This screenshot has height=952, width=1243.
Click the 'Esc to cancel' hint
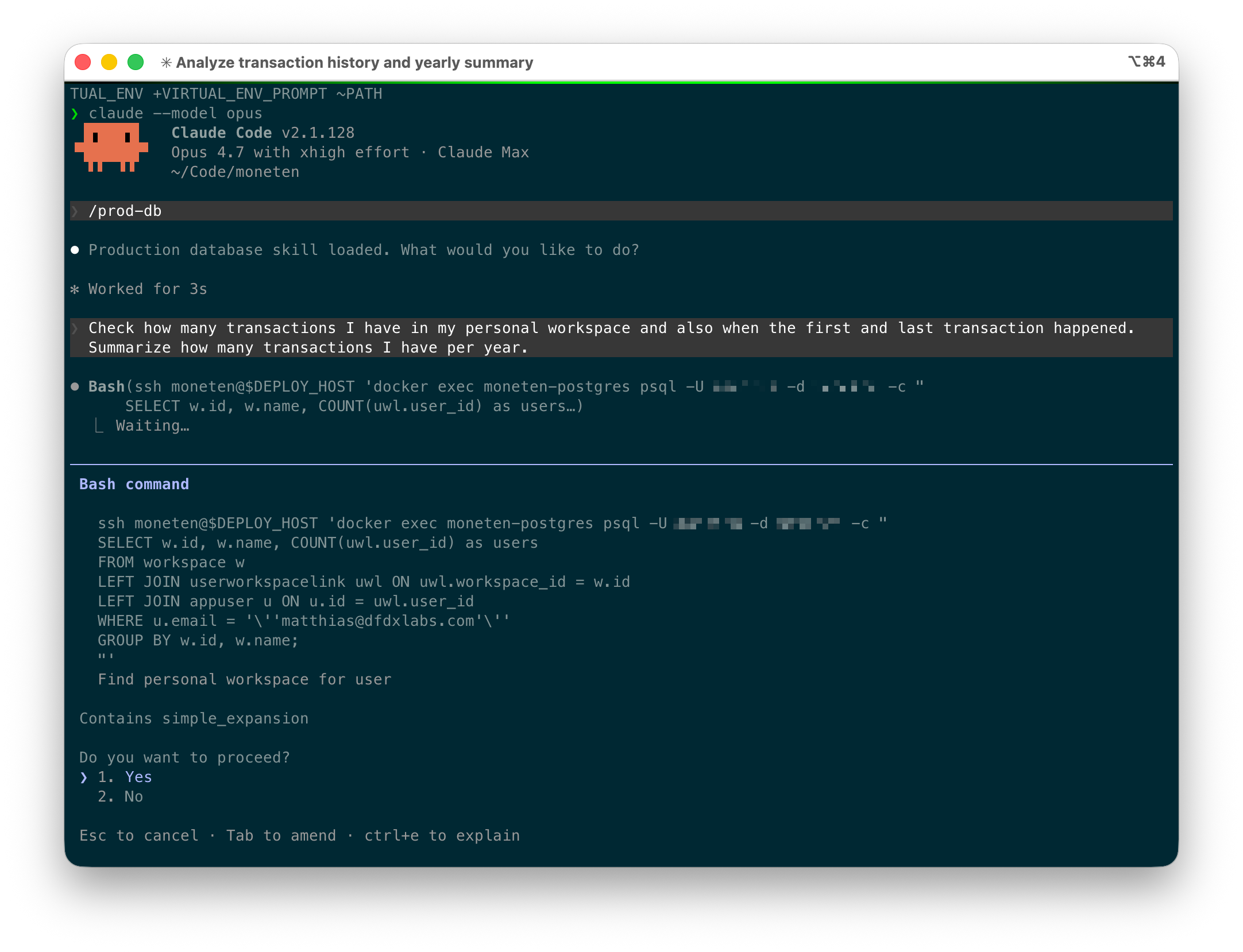tap(138, 835)
